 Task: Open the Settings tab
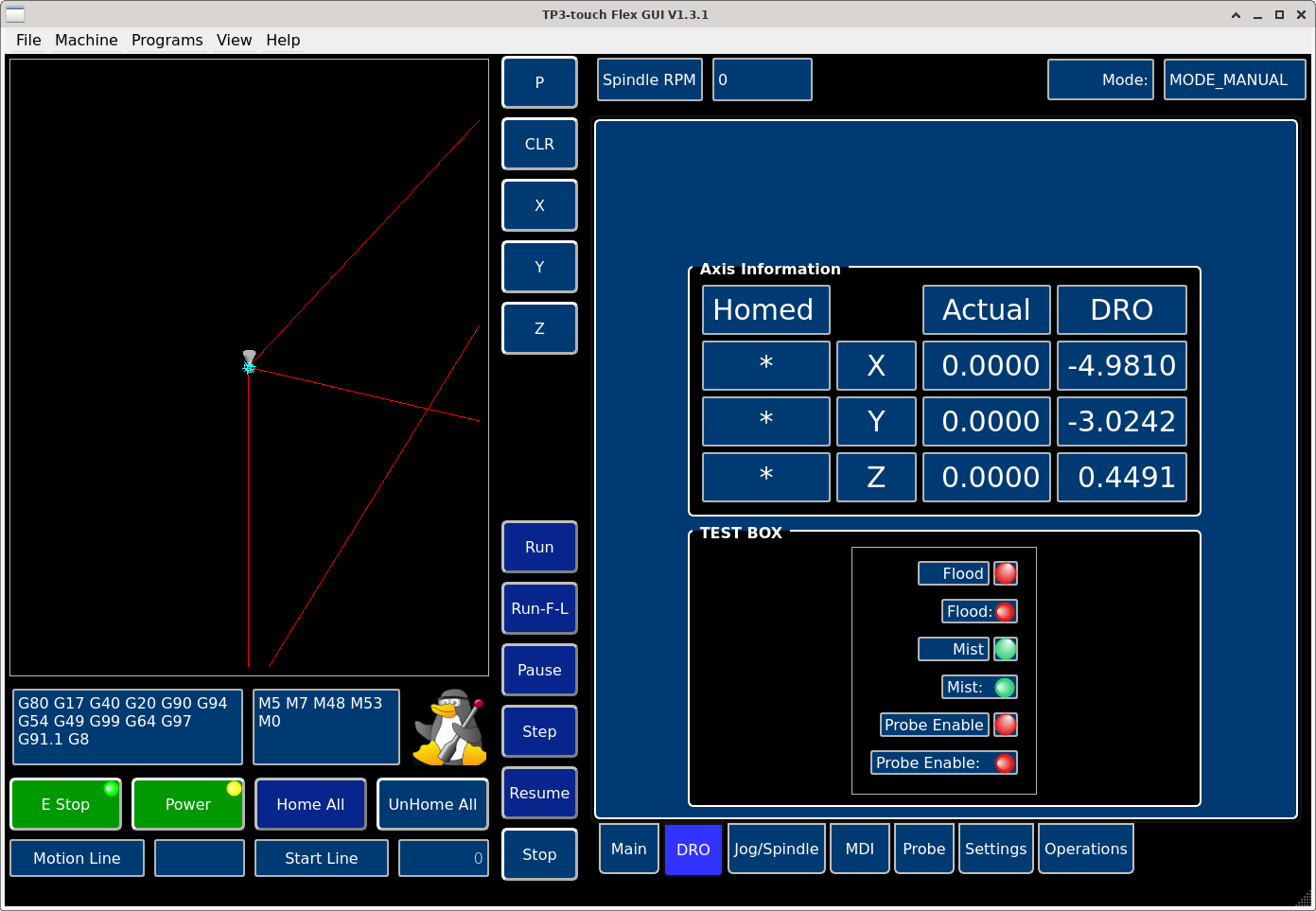(995, 849)
